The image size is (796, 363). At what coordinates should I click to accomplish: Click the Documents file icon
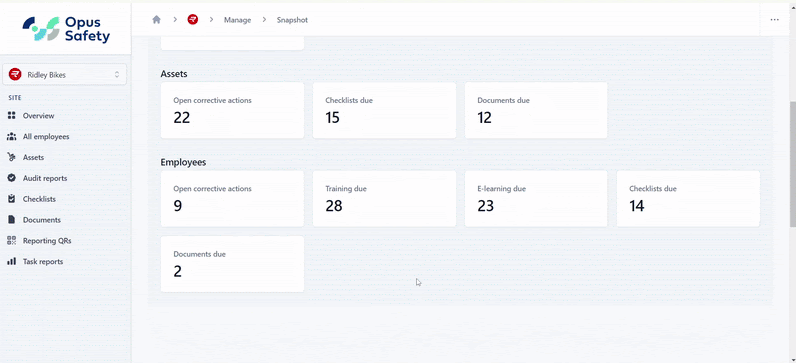point(12,220)
